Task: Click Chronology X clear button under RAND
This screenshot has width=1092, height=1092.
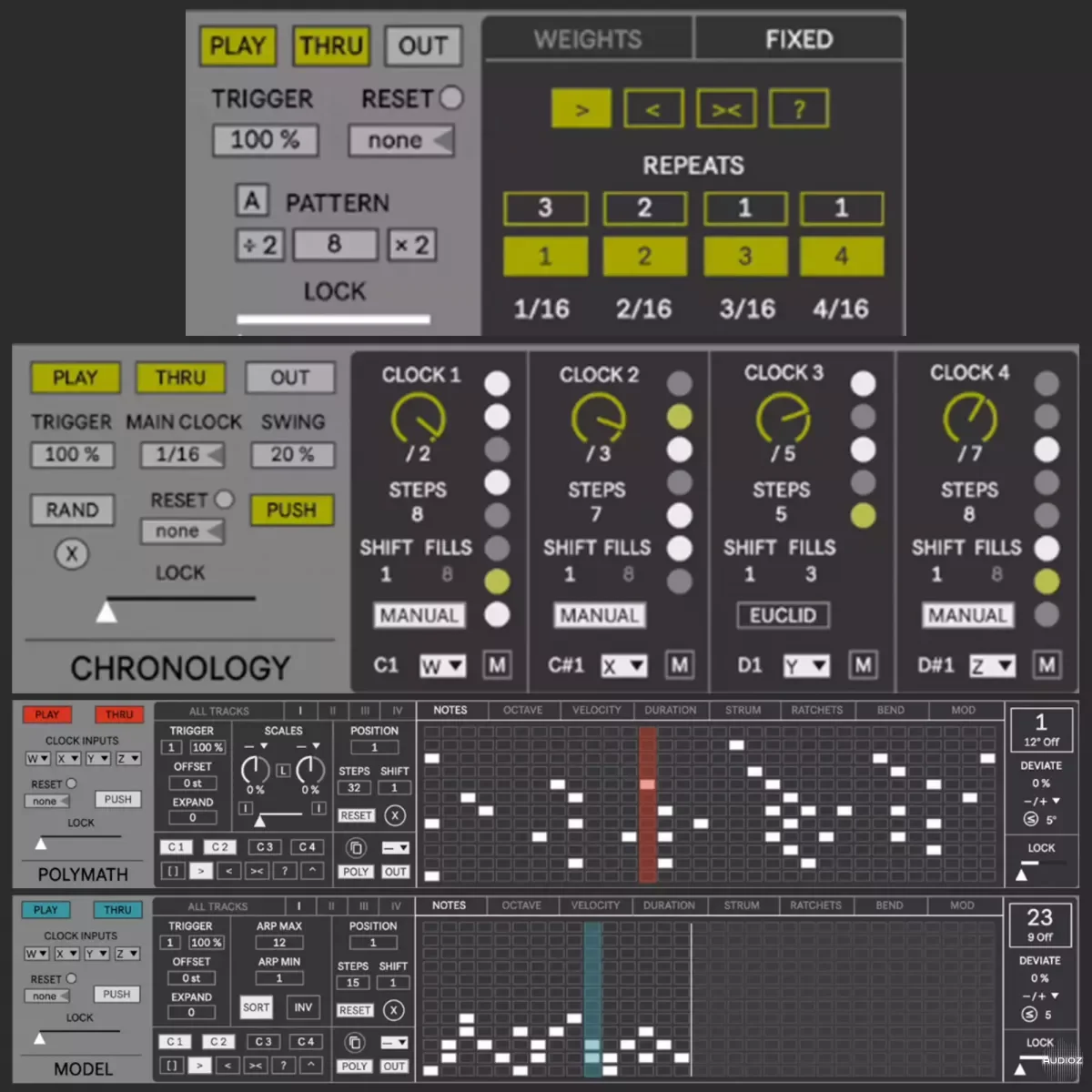Action: (71, 553)
